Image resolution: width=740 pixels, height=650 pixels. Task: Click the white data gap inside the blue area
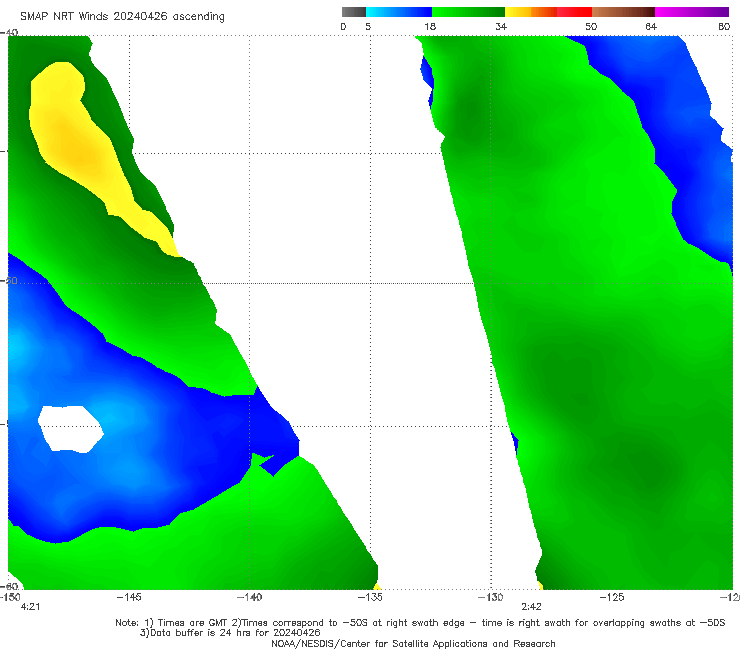tap(70, 429)
